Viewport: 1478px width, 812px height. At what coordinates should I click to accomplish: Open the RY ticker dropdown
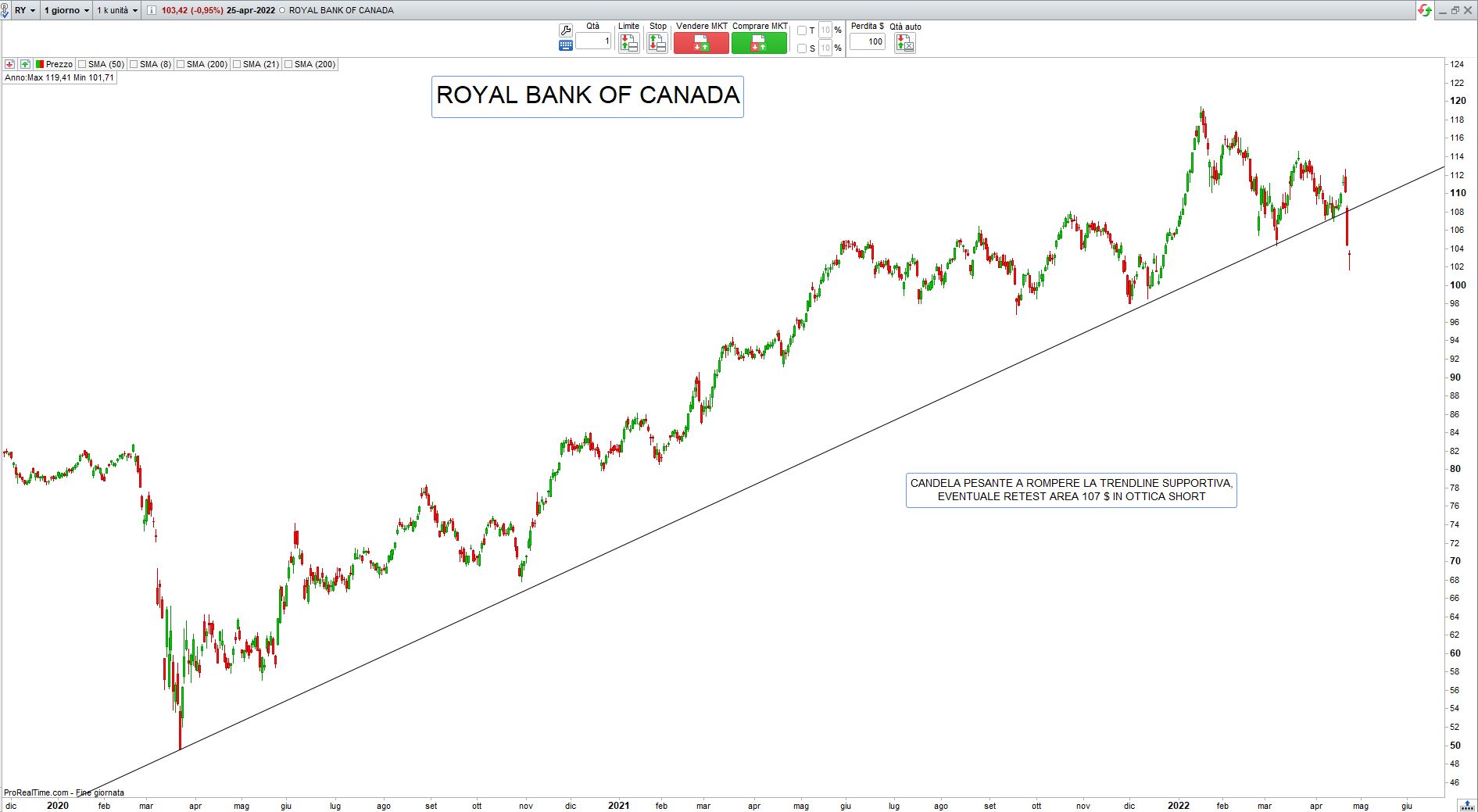coord(24,10)
